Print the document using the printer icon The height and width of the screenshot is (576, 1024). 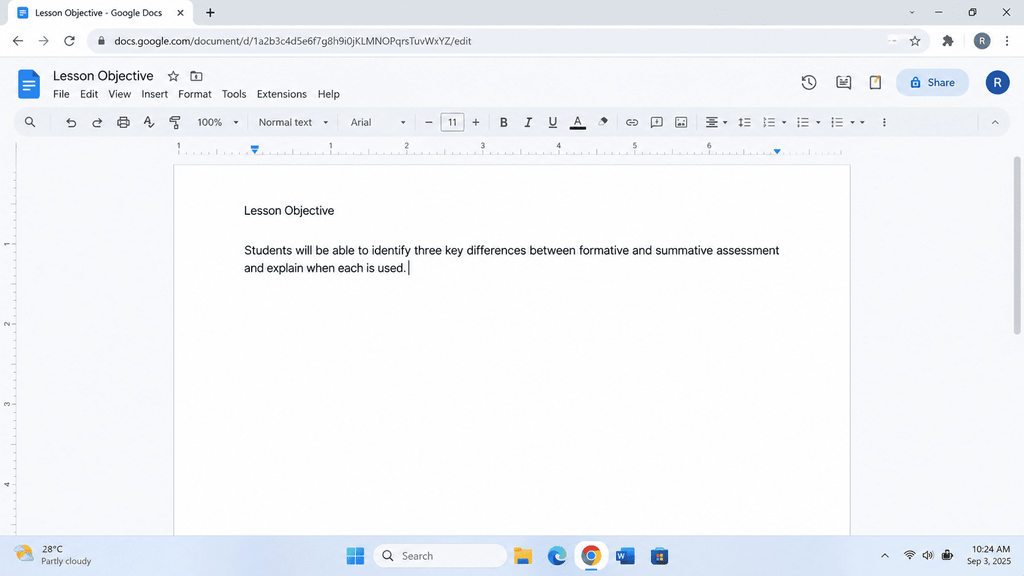click(x=123, y=122)
